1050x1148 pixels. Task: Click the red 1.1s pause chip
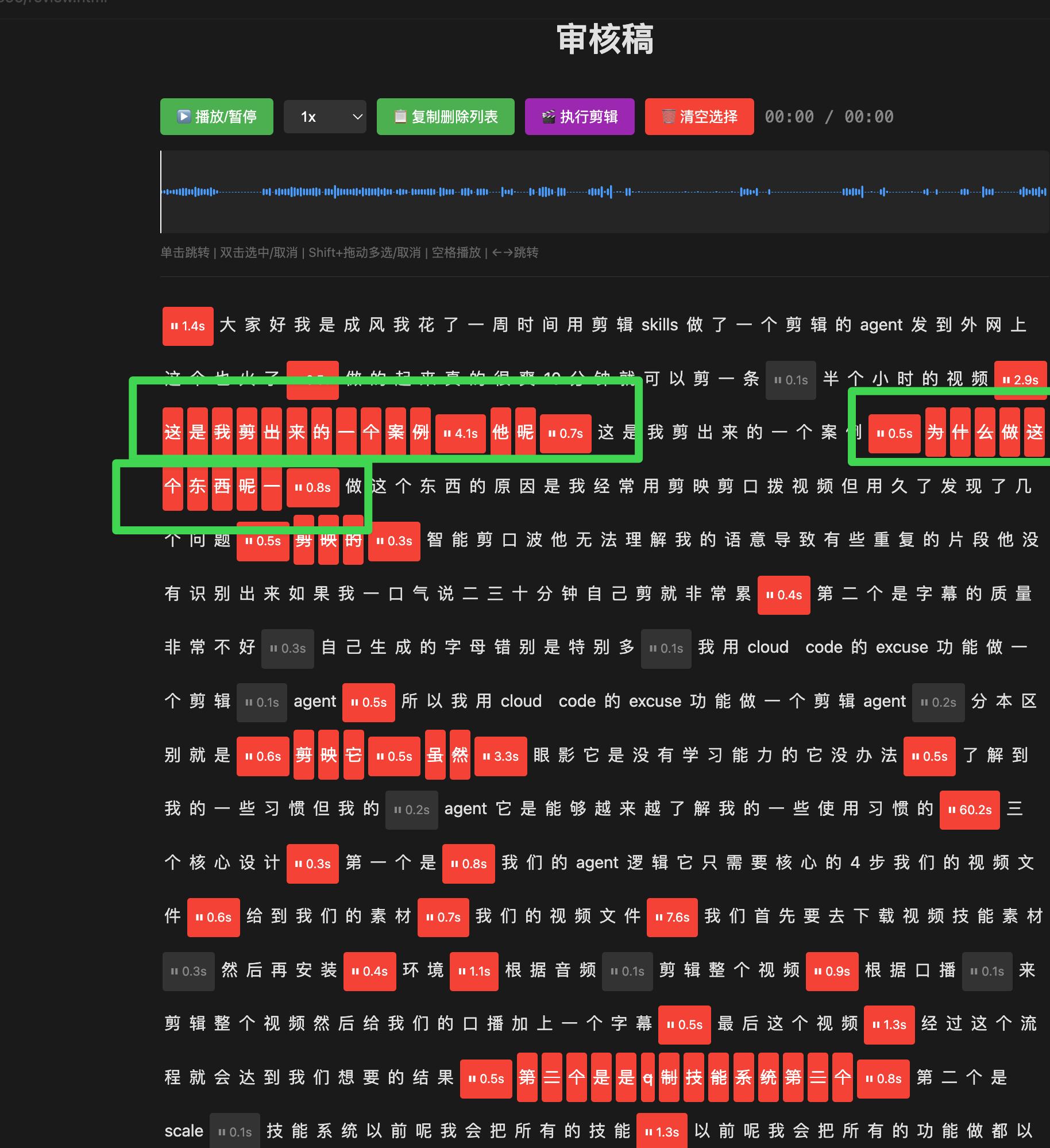pos(474,972)
